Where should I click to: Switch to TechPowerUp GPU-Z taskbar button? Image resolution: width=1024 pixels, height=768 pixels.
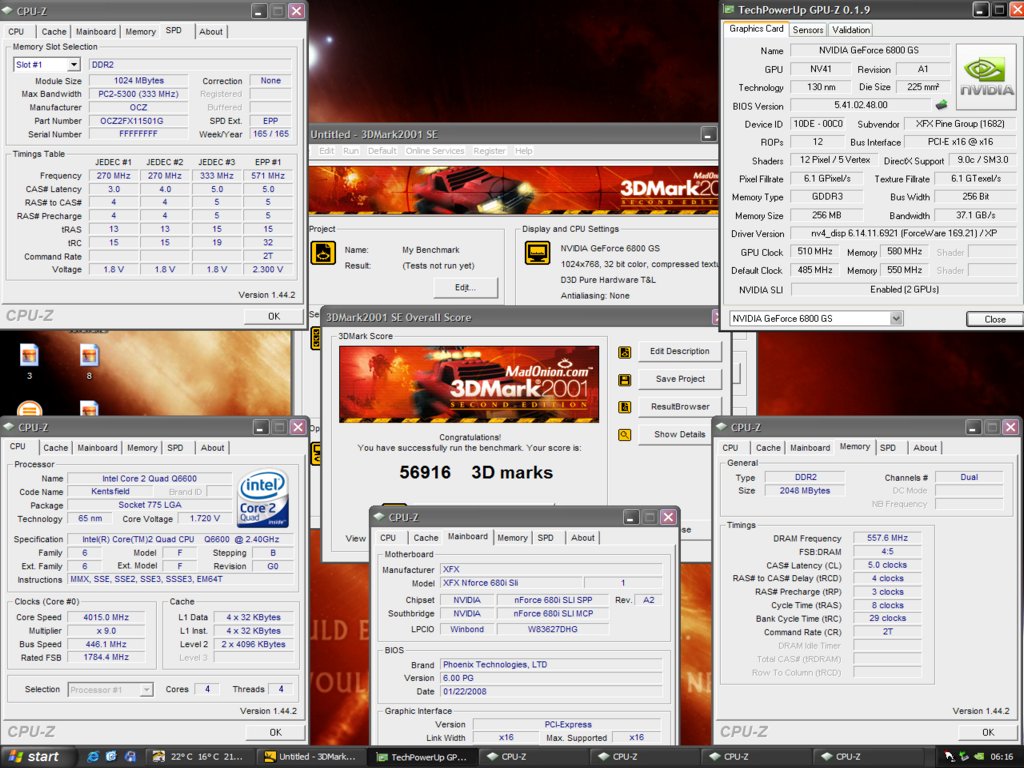tap(421, 756)
